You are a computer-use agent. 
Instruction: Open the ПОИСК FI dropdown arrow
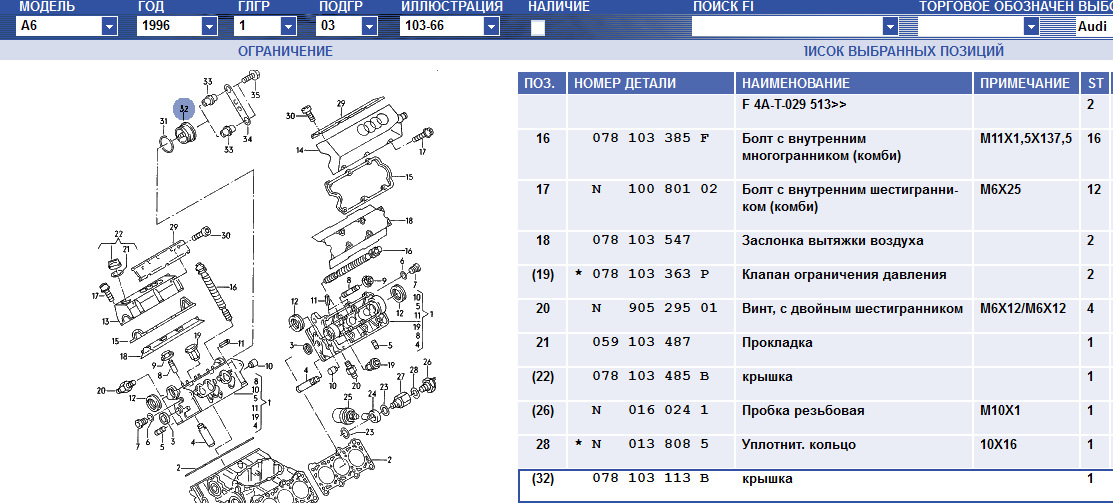tap(891, 27)
